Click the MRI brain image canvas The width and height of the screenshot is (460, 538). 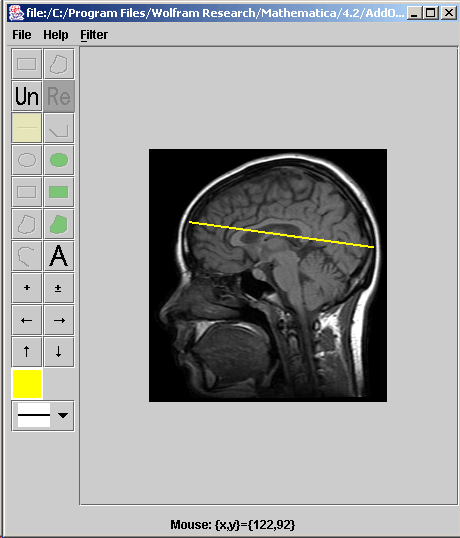[268, 275]
